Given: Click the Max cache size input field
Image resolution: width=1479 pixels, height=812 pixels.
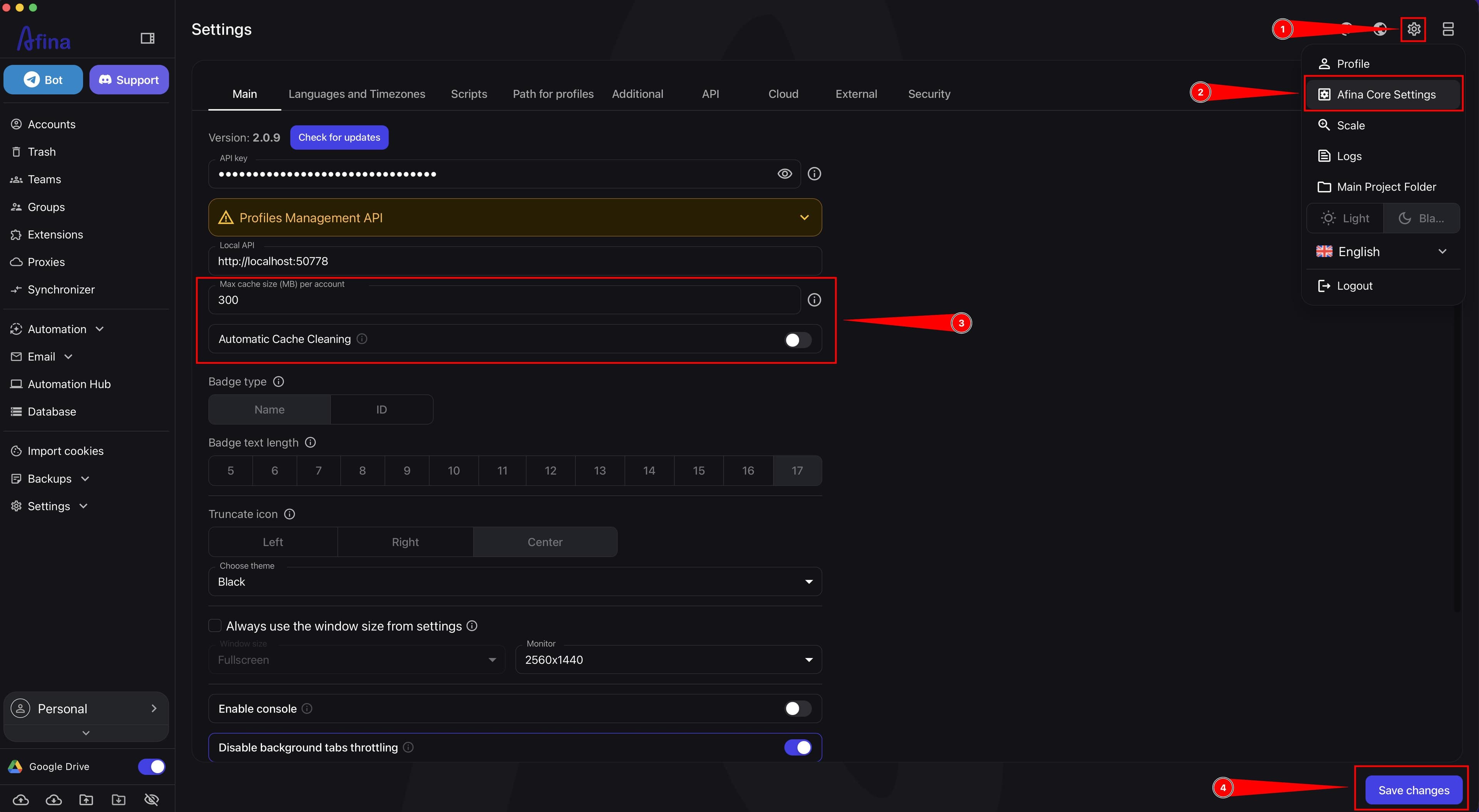Looking at the screenshot, I should [x=504, y=300].
